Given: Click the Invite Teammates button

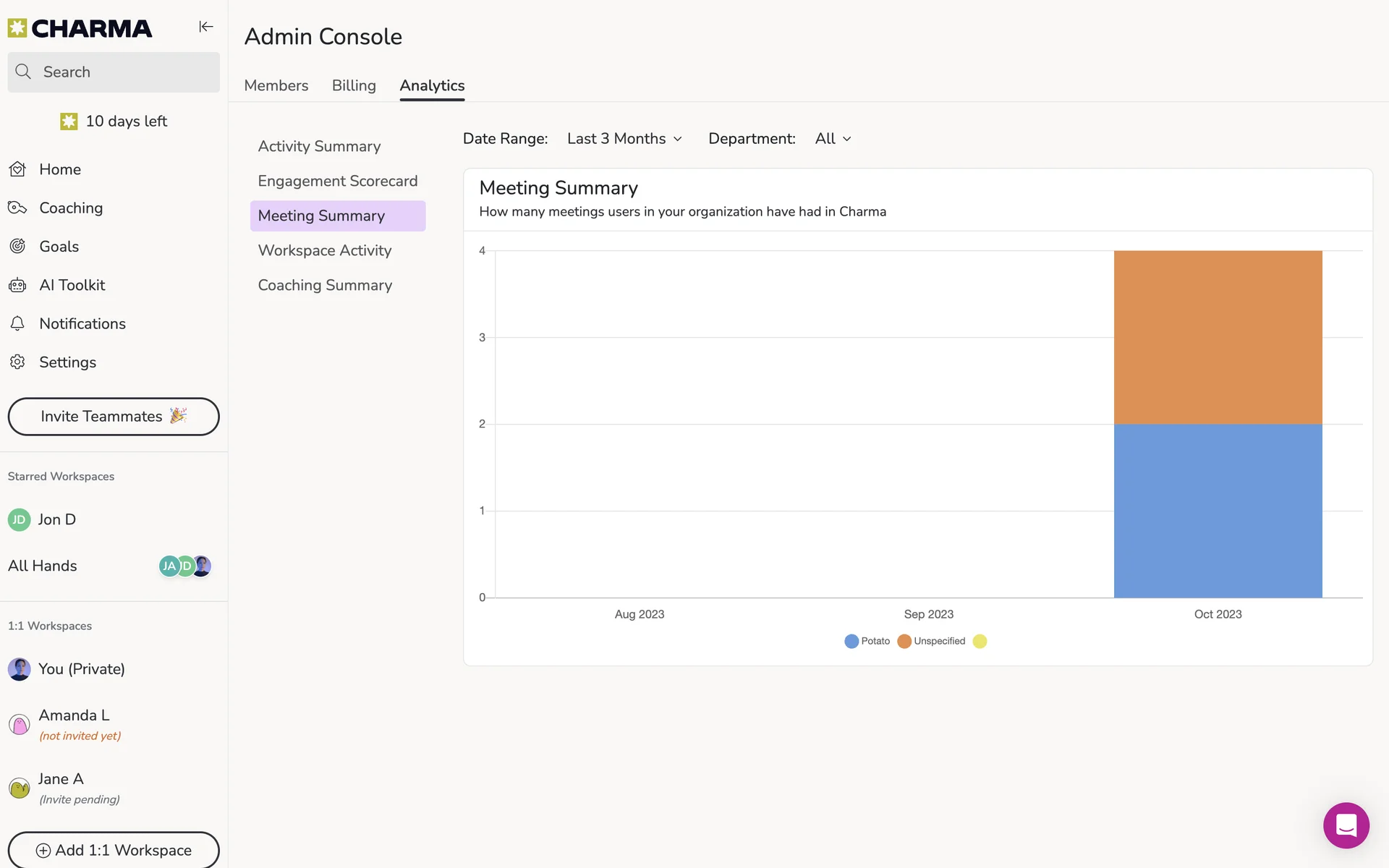Looking at the screenshot, I should pyautogui.click(x=114, y=417).
